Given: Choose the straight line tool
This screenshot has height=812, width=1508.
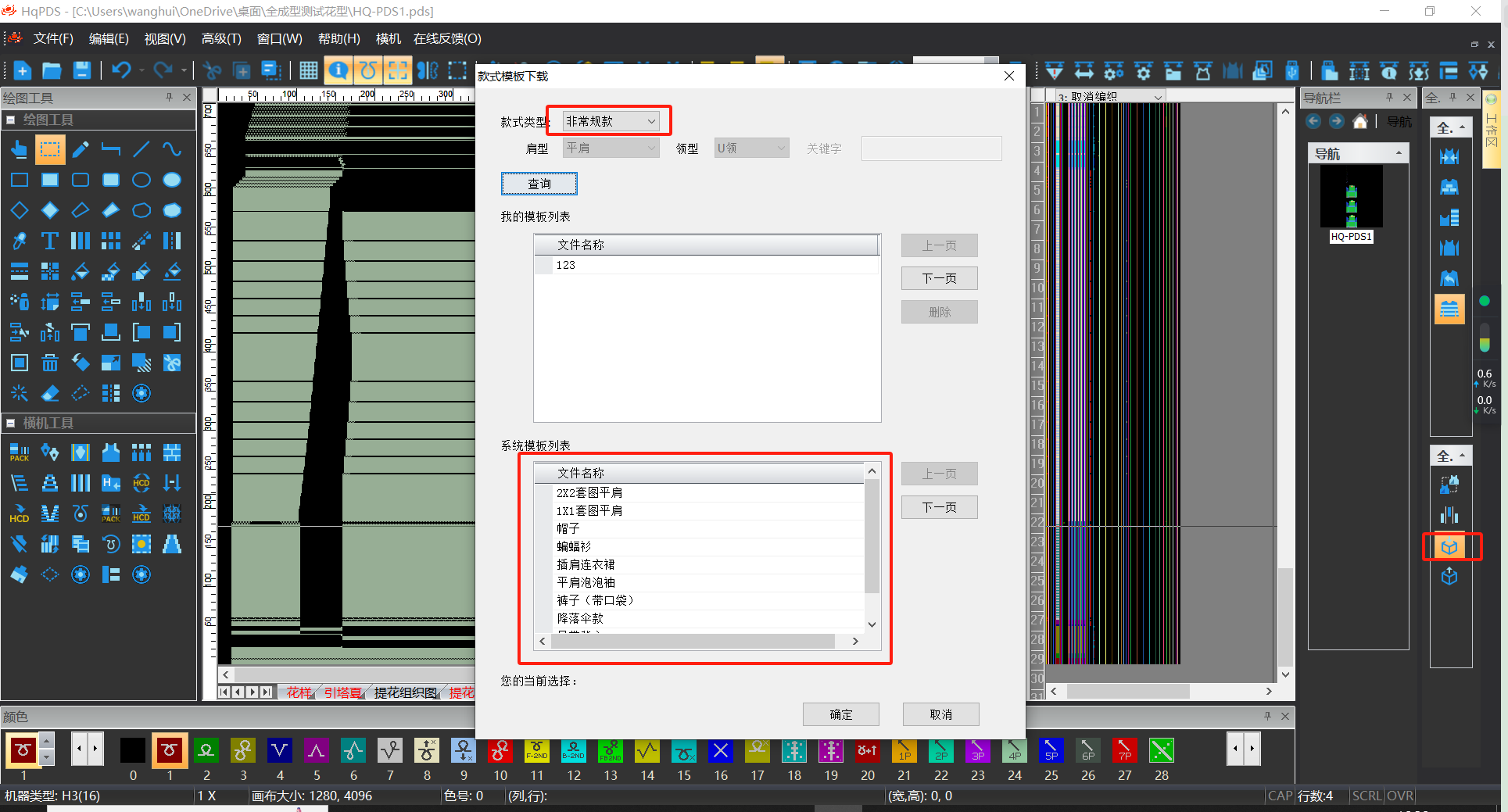Looking at the screenshot, I should [141, 149].
